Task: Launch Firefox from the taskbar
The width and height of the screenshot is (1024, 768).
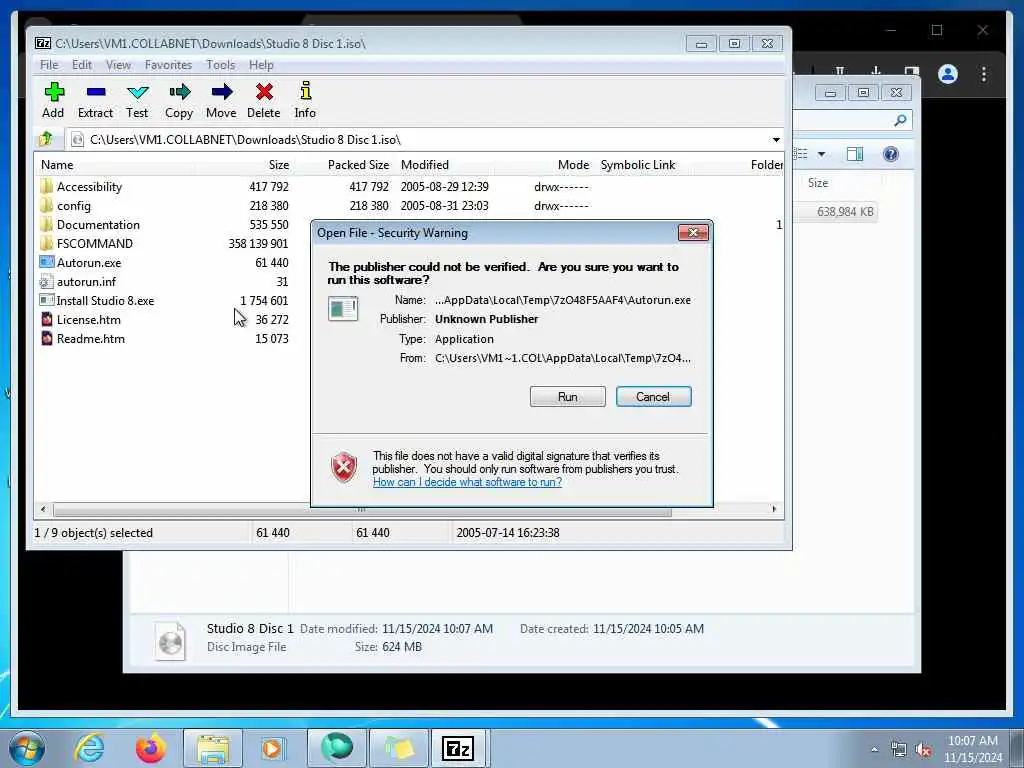Action: [151, 748]
